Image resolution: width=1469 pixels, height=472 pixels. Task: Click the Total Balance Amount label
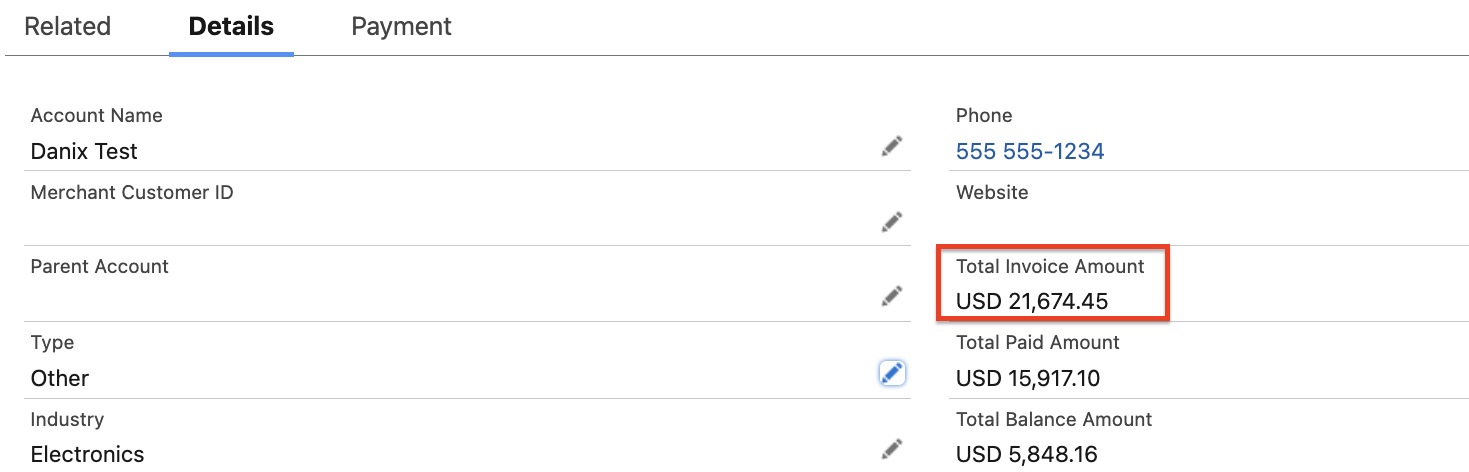point(1053,419)
